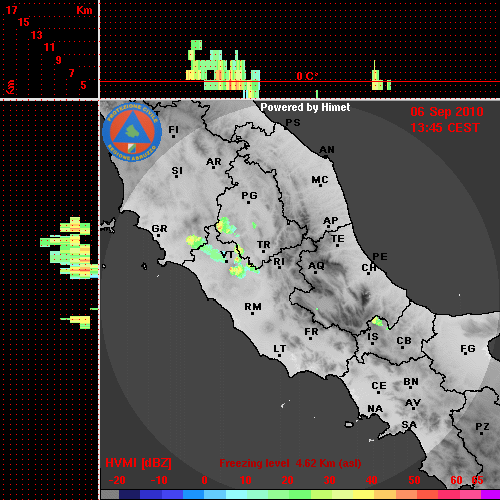Click the AQ city label on map

[x=316, y=266]
